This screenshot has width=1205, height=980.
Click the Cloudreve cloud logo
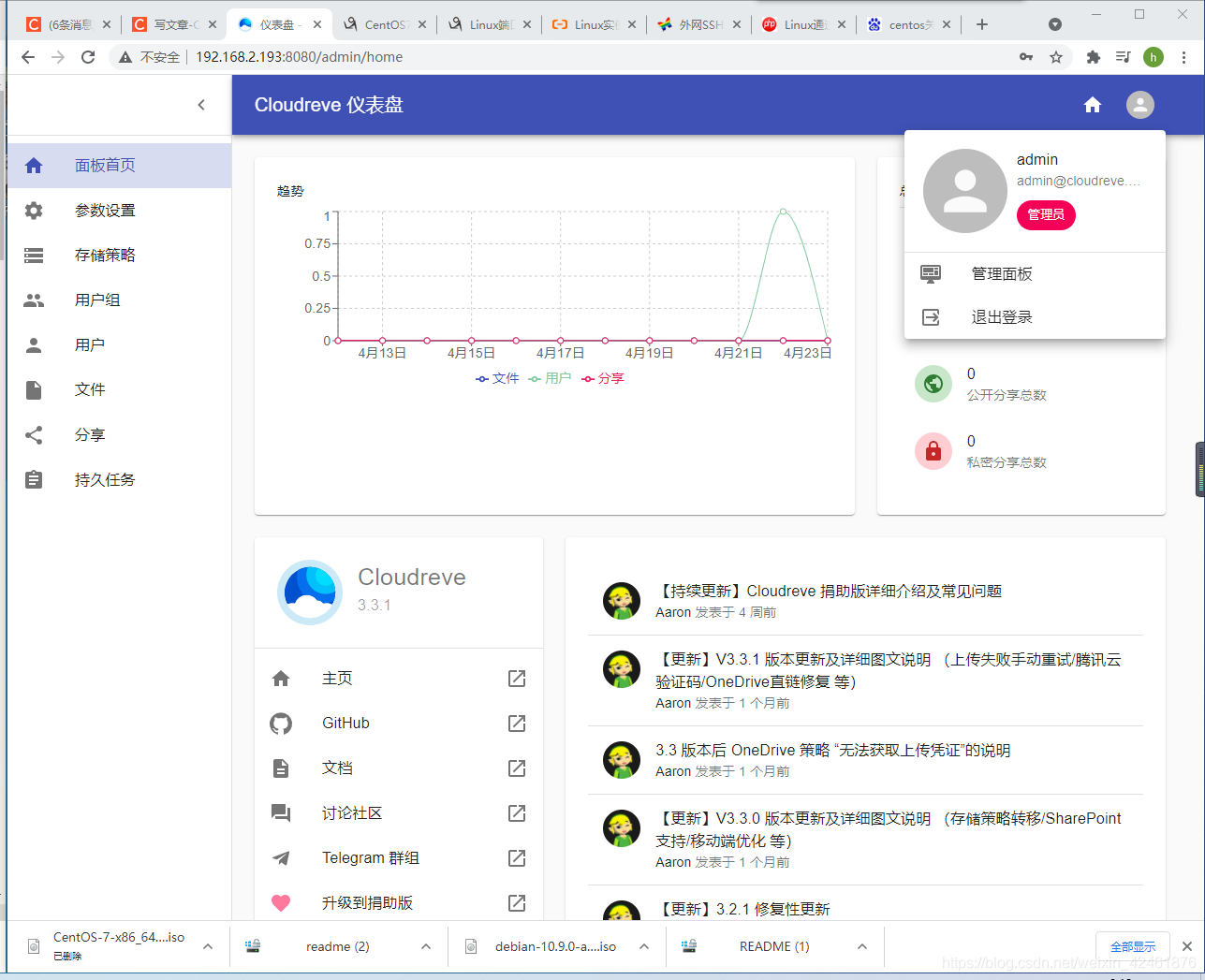click(310, 592)
